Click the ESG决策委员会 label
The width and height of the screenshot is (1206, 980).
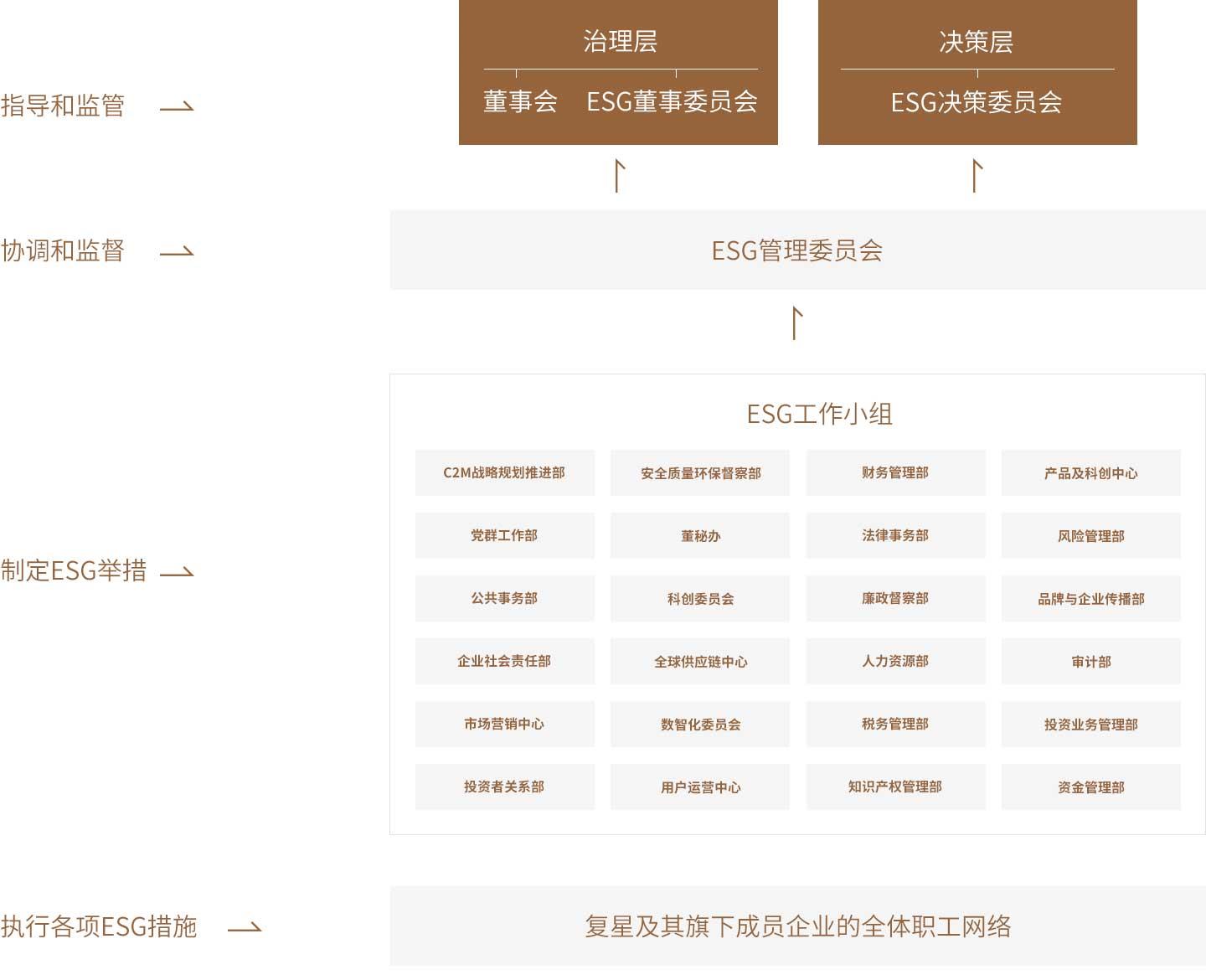pyautogui.click(x=977, y=103)
